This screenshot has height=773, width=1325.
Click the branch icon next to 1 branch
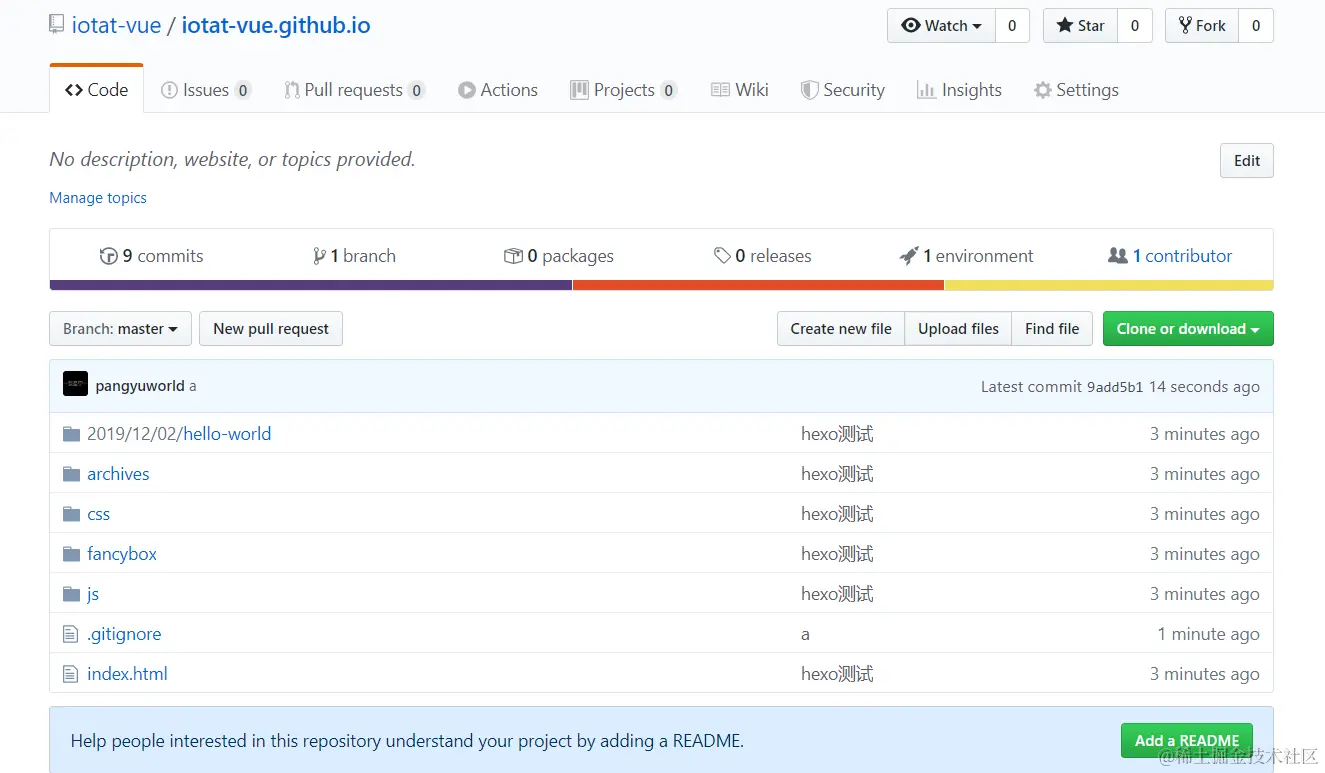click(x=319, y=256)
